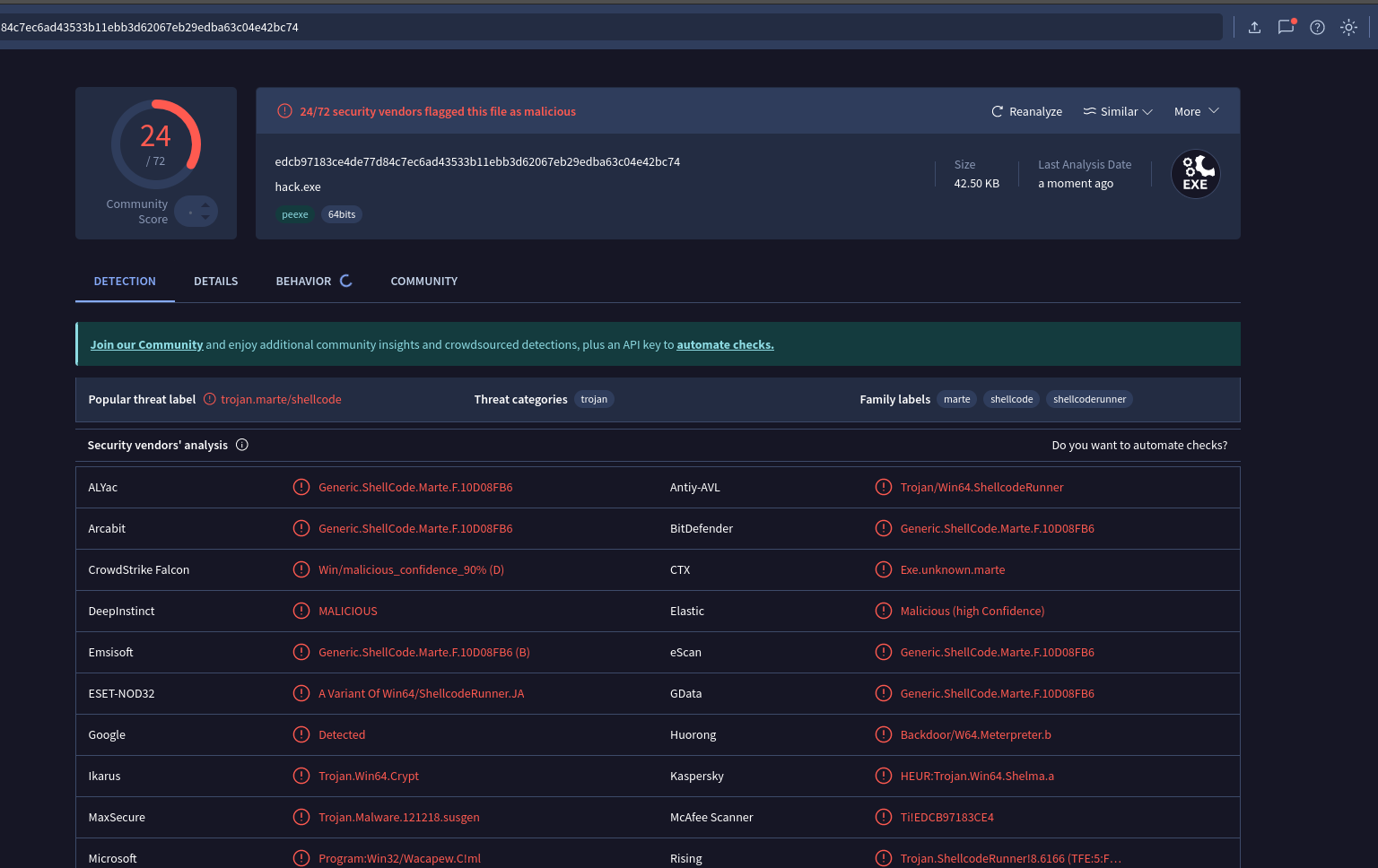Open the DETAILS tab
This screenshot has width=1378, height=868.
tap(216, 281)
